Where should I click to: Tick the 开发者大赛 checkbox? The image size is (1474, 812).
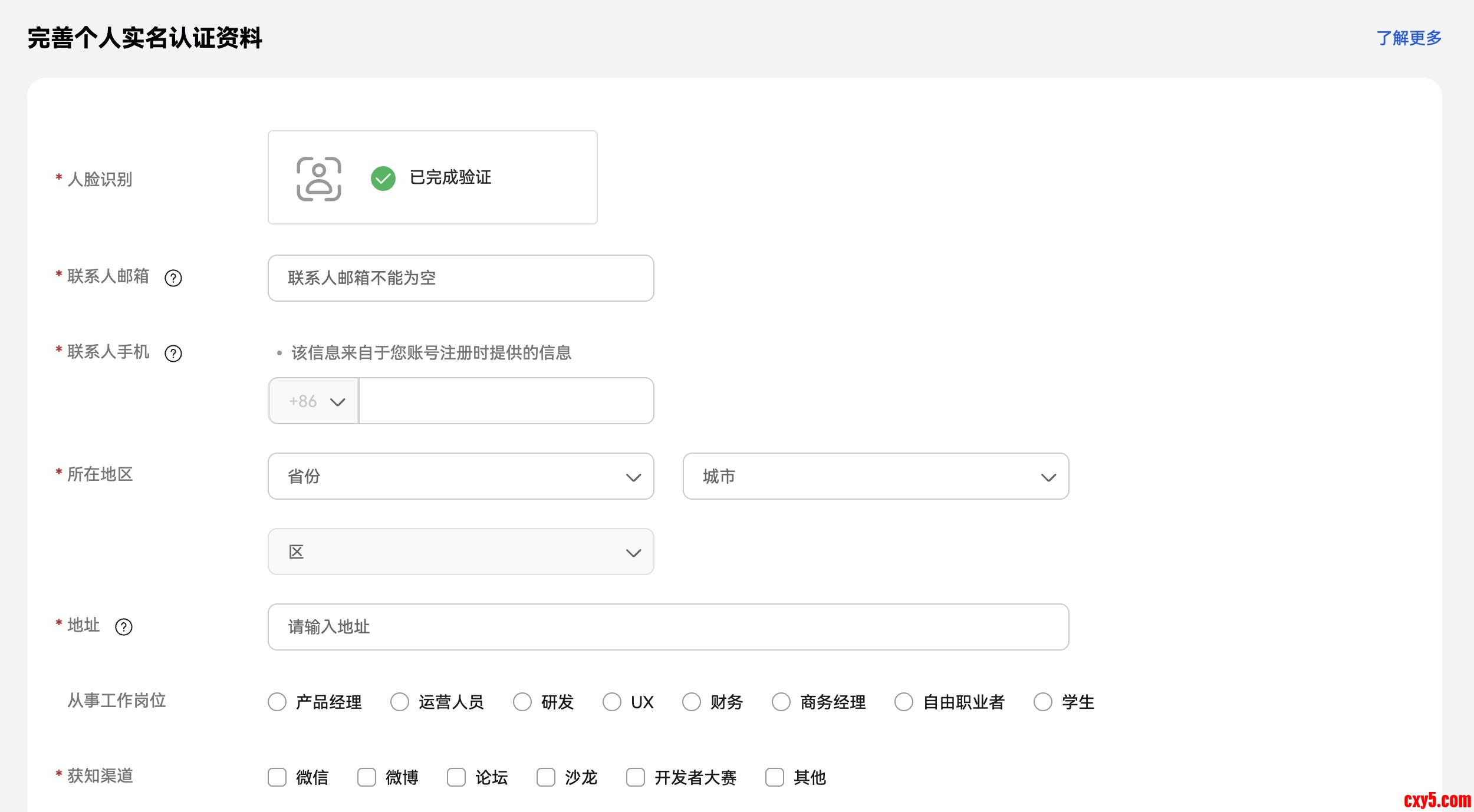tap(636, 777)
